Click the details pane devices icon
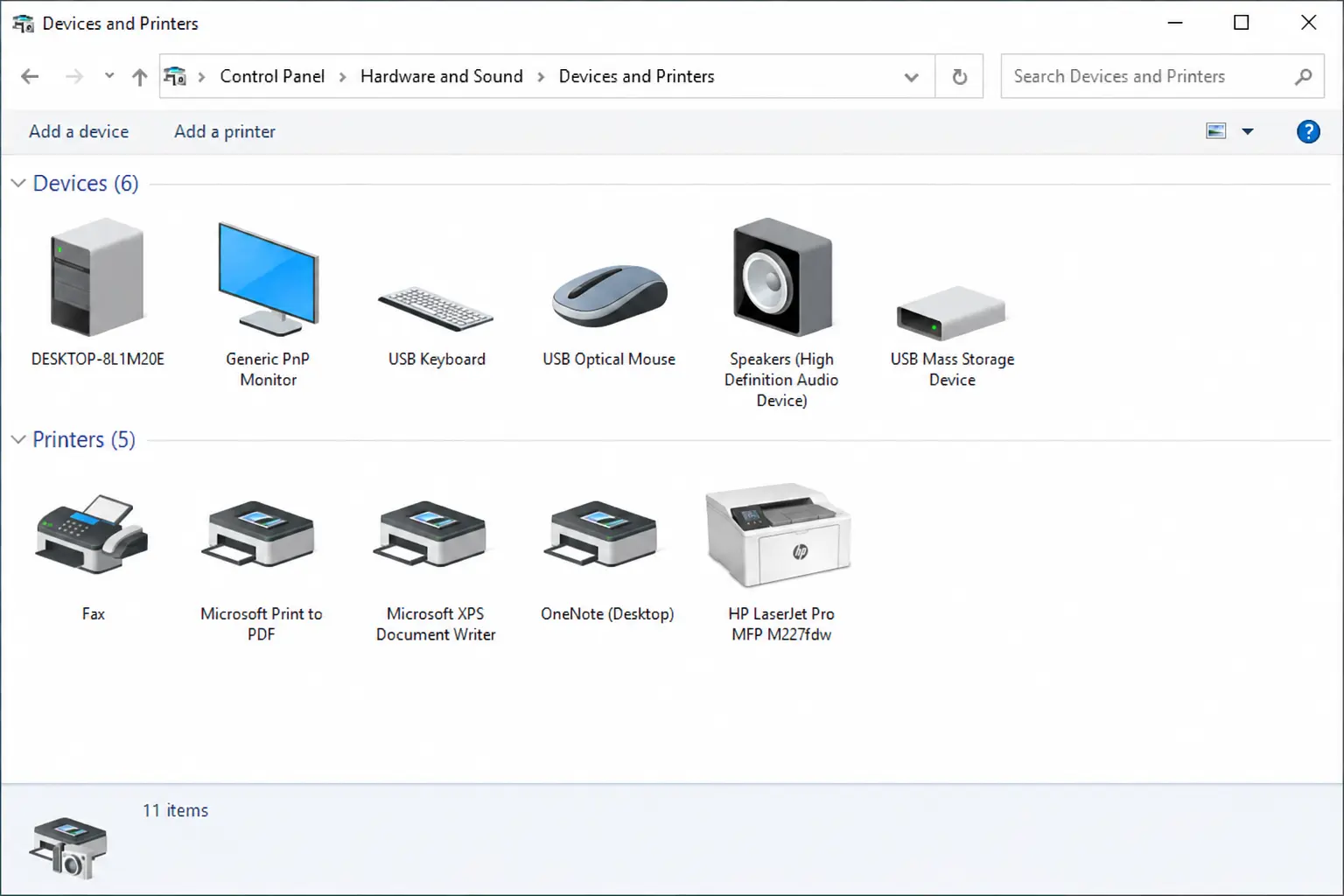The height and width of the screenshot is (896, 1344). click(68, 848)
